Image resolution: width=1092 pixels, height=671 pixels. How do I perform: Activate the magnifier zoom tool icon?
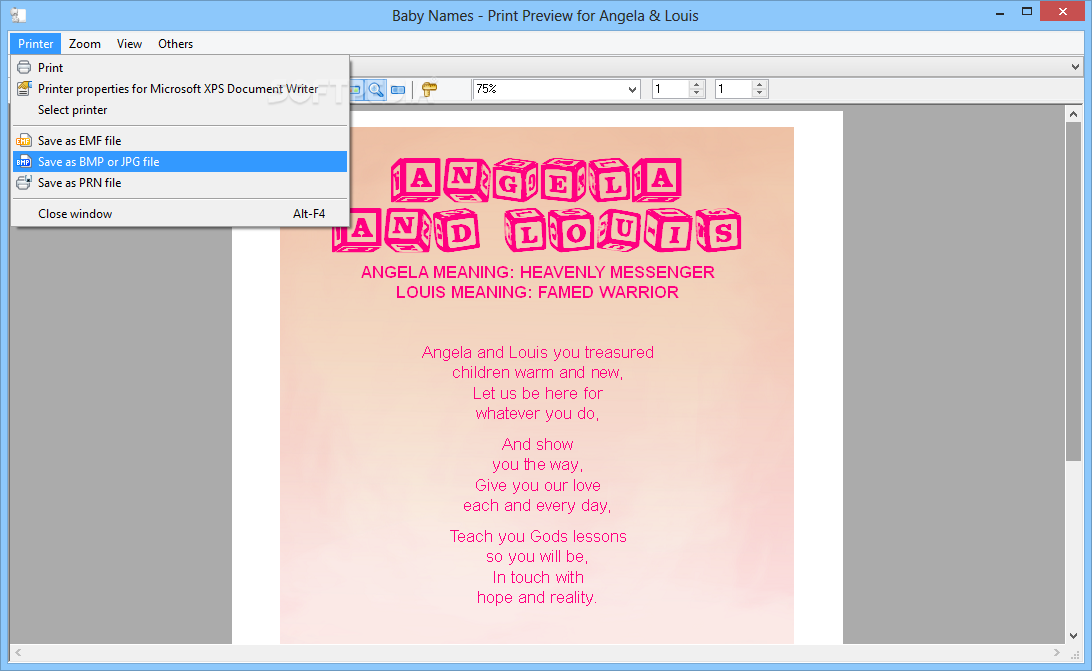pyautogui.click(x=376, y=89)
